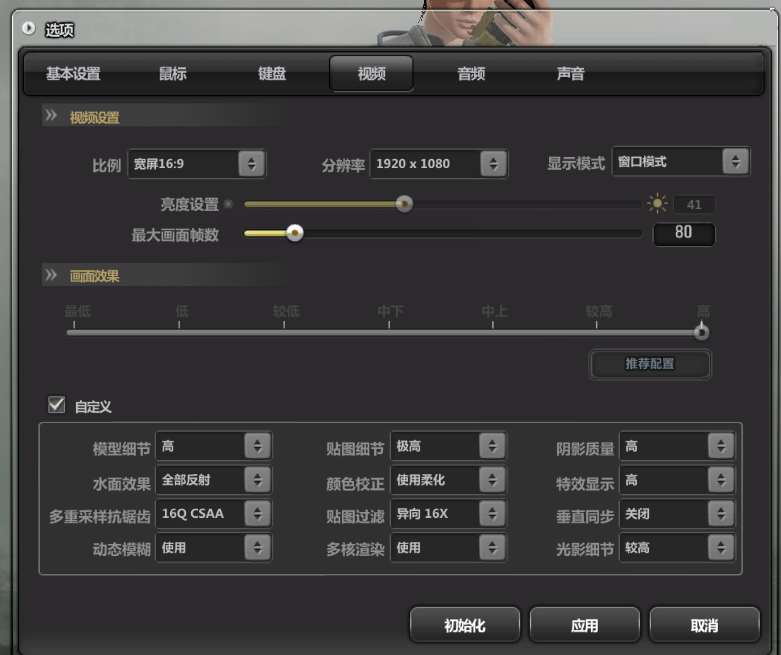This screenshot has height=655, width=781.
Task: Click the 亮度设置 brightness slider handle
Action: [404, 204]
